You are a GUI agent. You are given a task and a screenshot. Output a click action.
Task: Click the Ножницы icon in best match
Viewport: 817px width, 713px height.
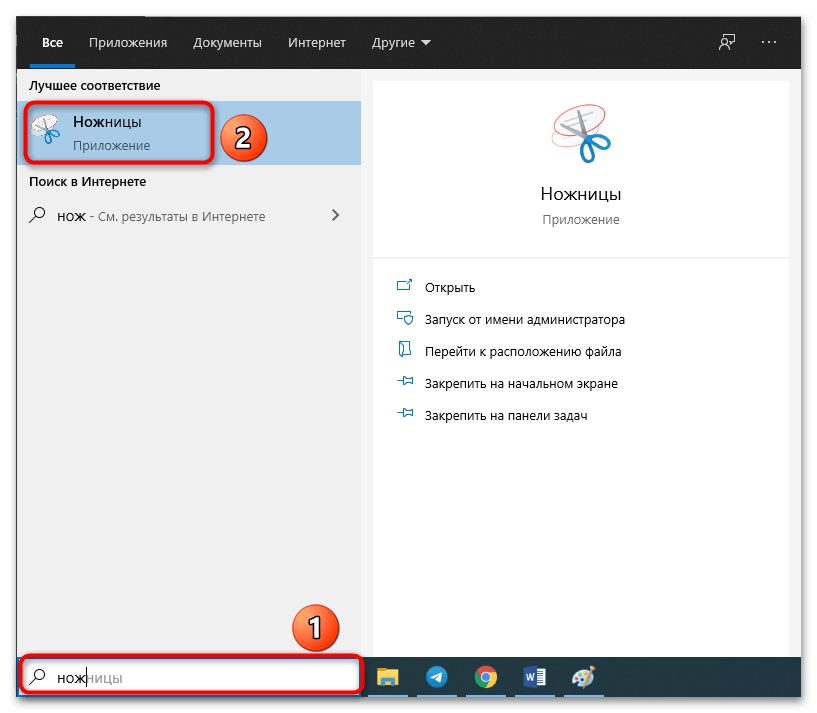[x=45, y=132]
